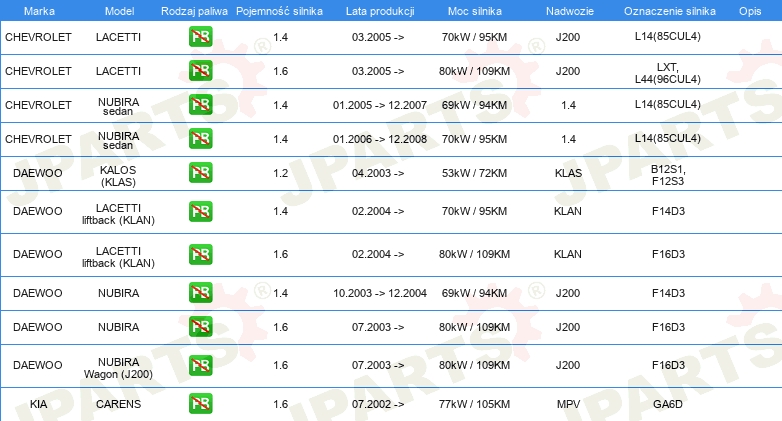This screenshot has width=782, height=421.
Task: Click the Pojemność silnika column header
Action: tap(279, 11)
